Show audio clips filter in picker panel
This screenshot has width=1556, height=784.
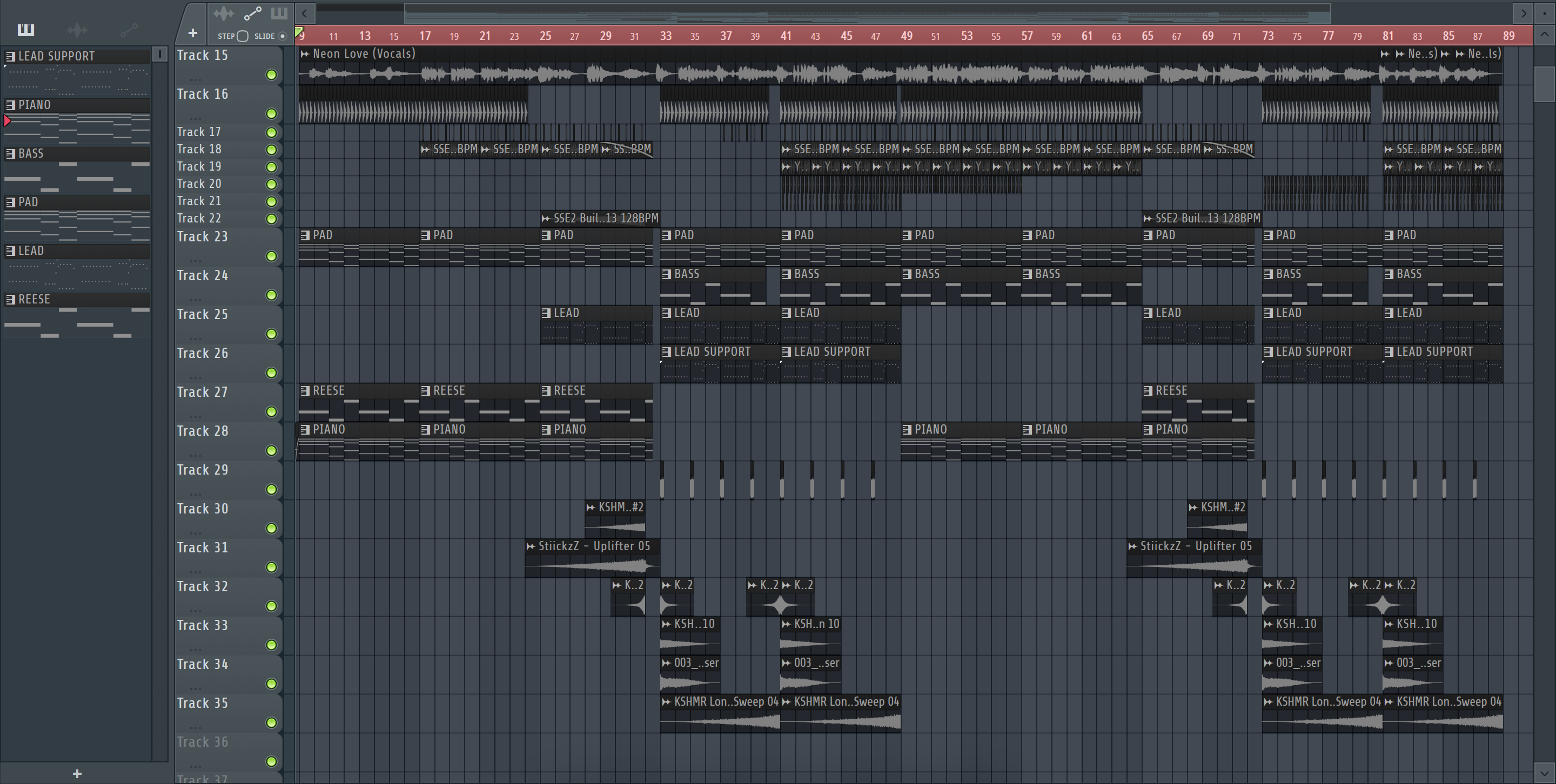tap(77, 30)
